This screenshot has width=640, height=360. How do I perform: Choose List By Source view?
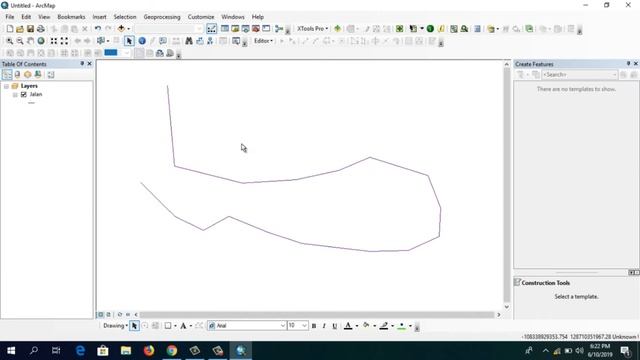point(18,75)
